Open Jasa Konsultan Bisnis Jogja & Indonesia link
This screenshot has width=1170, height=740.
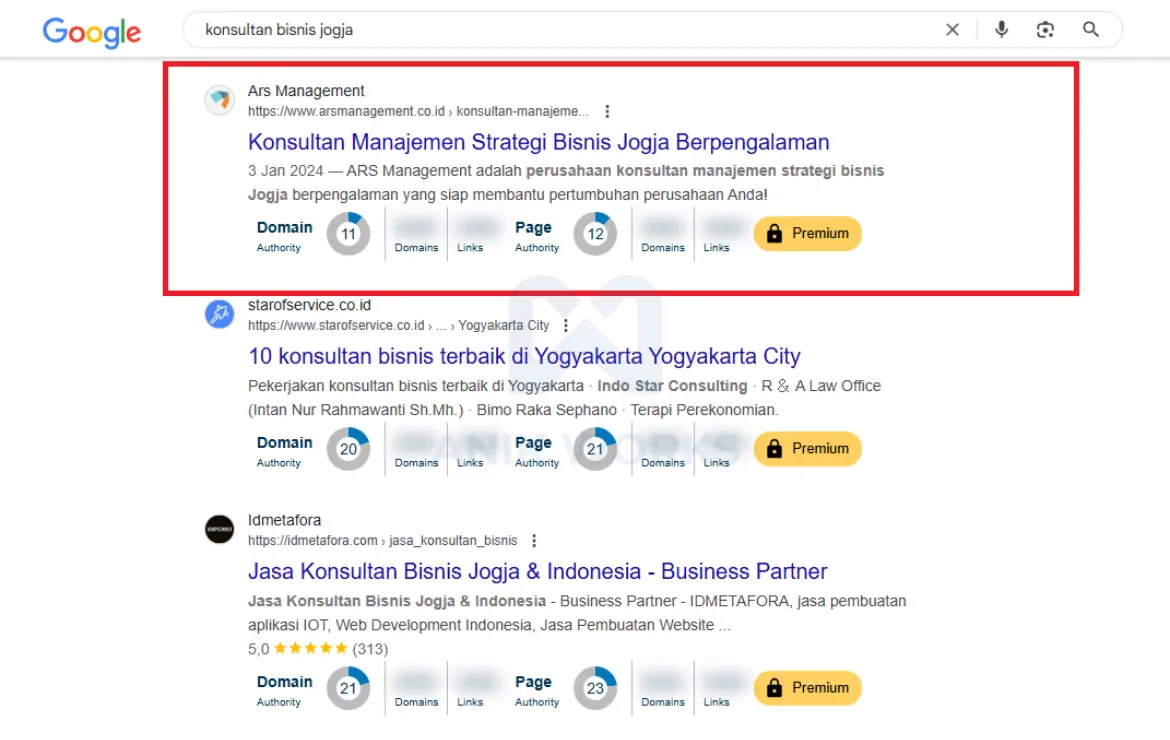(x=537, y=572)
